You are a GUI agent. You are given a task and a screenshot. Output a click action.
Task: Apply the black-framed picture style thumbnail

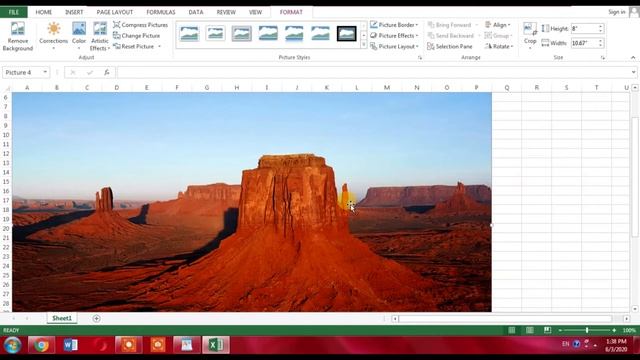point(346,33)
